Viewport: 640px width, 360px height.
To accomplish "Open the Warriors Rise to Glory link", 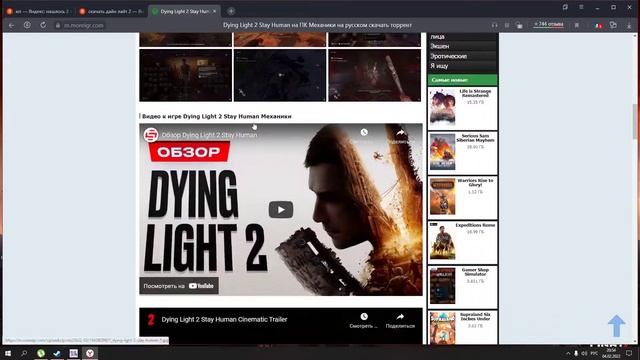I will tap(475, 182).
